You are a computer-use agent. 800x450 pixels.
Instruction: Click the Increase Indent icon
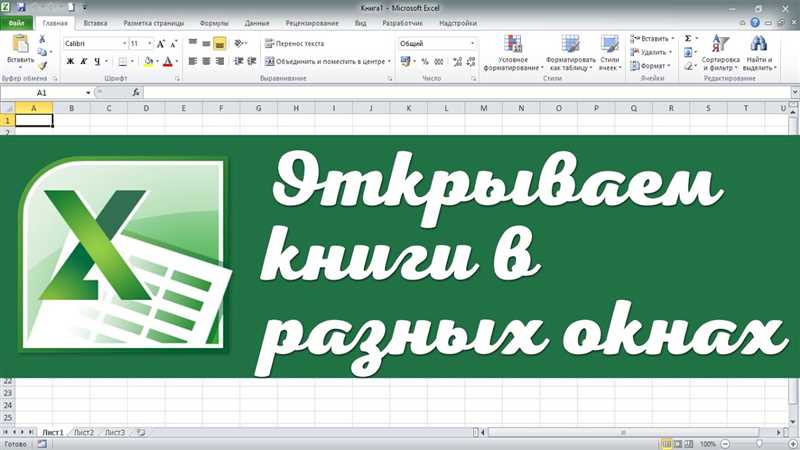tap(252, 61)
